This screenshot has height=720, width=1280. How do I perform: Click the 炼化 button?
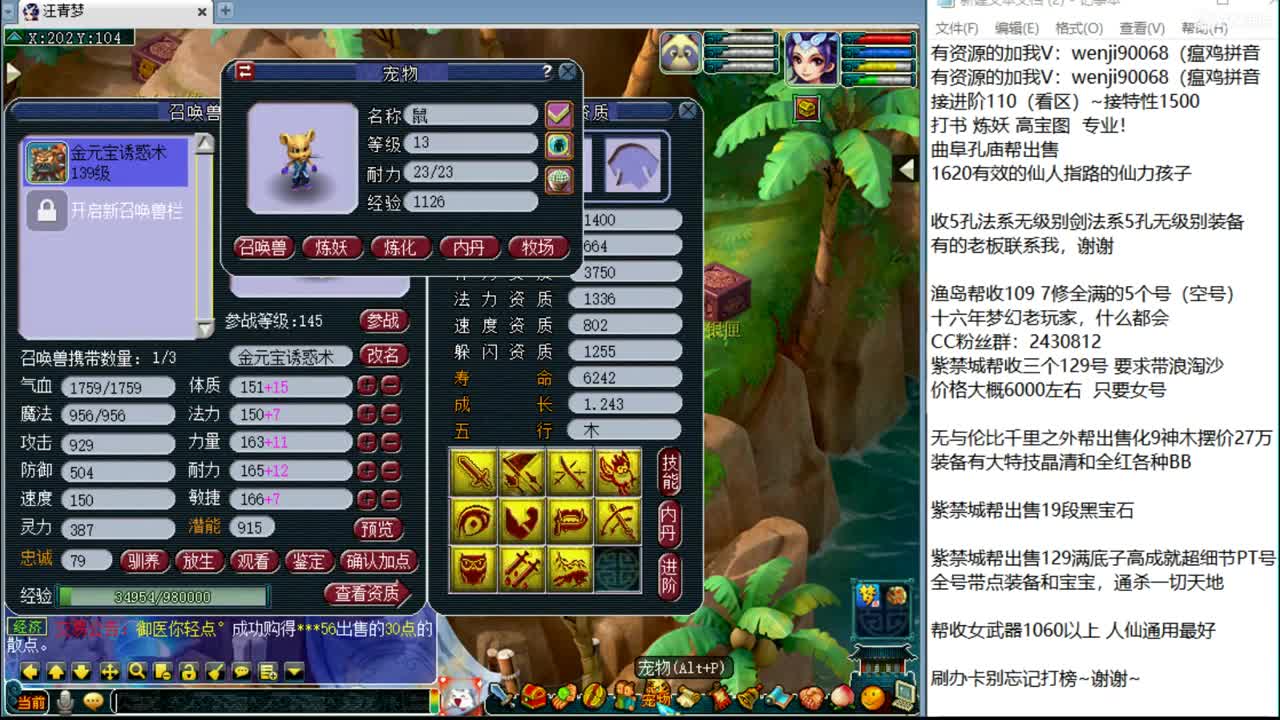(400, 247)
